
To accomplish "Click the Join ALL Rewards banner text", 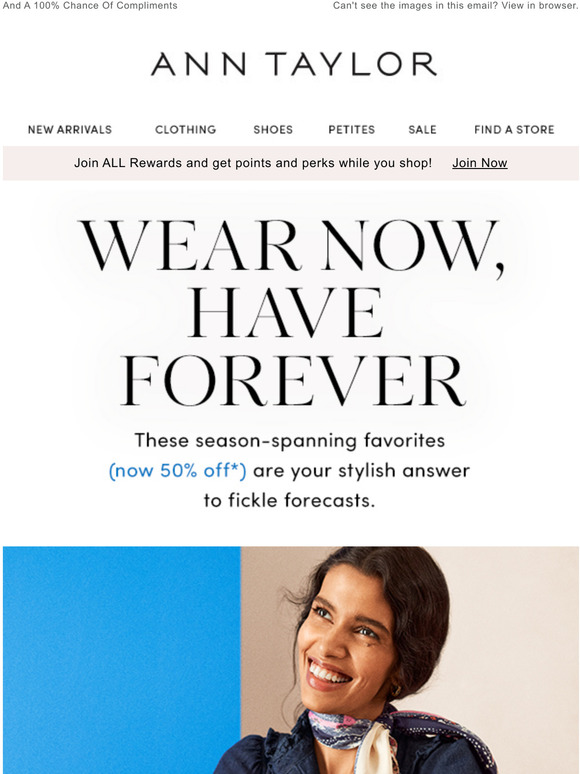I will (x=253, y=163).
